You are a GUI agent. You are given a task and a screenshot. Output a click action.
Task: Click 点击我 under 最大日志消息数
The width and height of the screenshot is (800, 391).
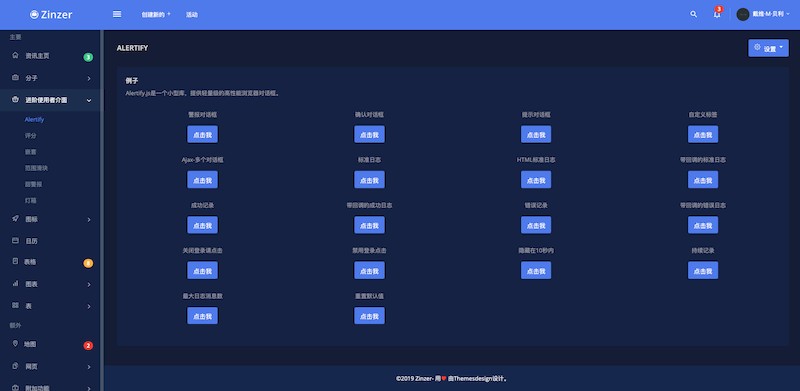(x=203, y=315)
